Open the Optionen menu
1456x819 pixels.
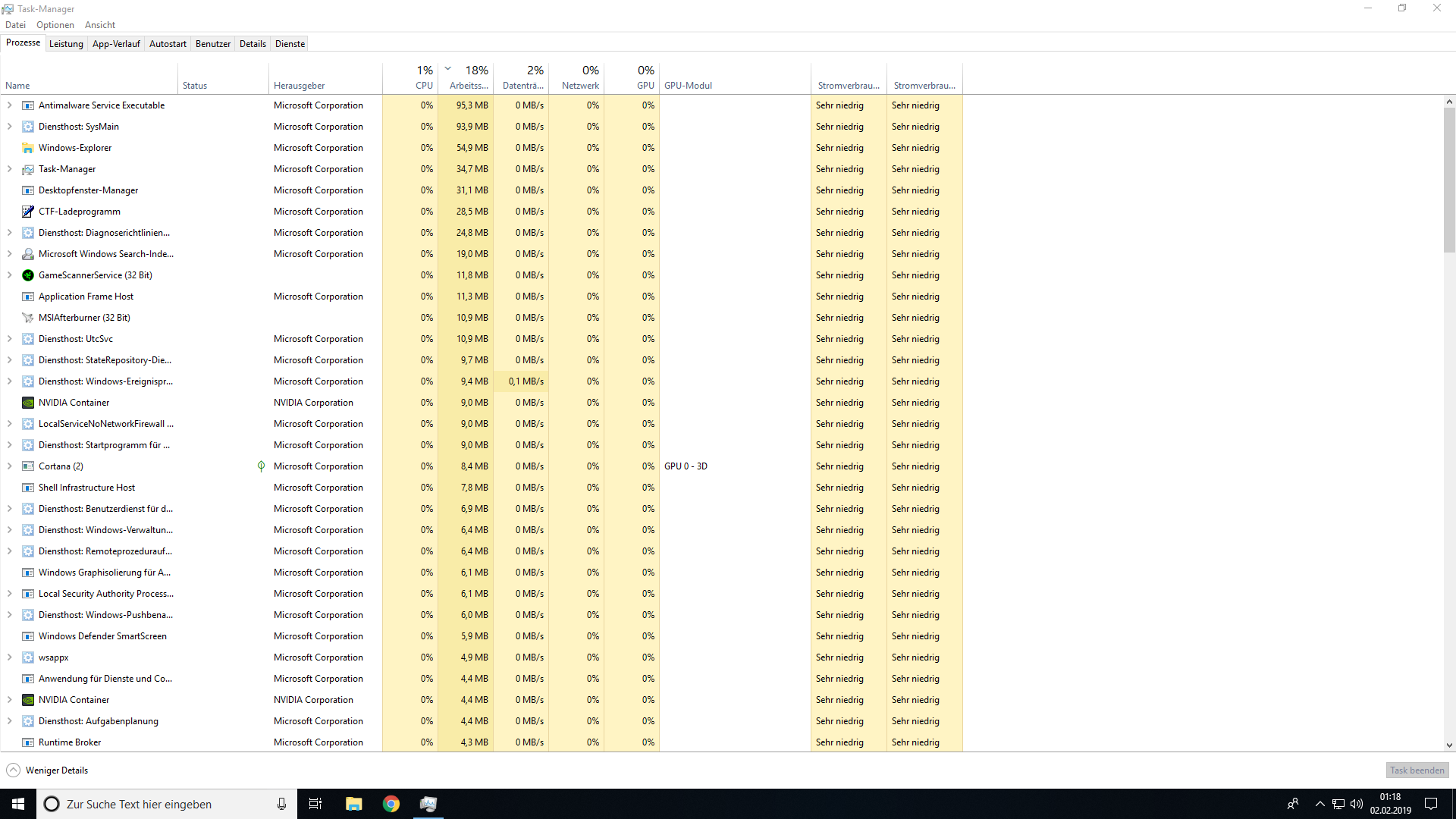click(55, 25)
